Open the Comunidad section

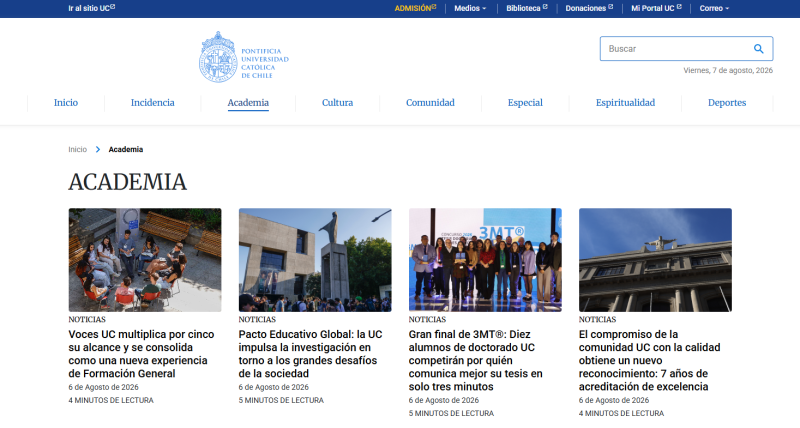[x=430, y=103]
